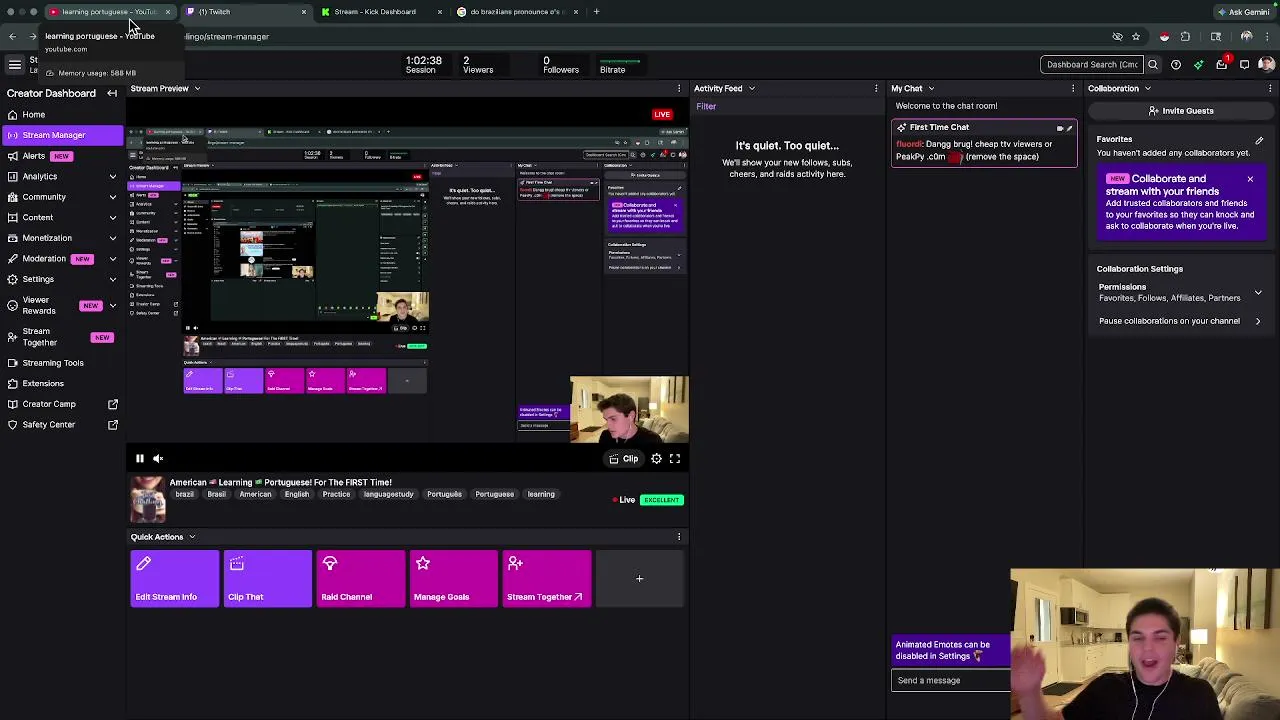Switch to the do brazilians pronounce tab
1280x720 pixels.
click(x=518, y=12)
